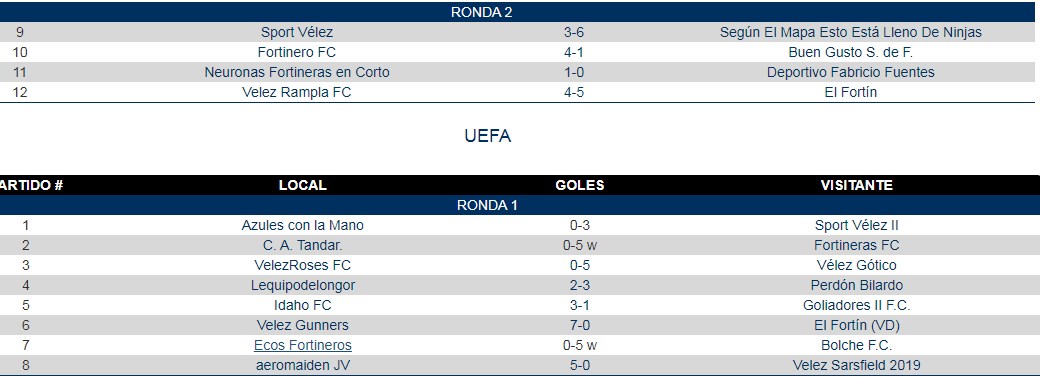Viewport: 1040px width, 377px height.
Task: Select aeromaiden JV in match 8
Action: click(x=302, y=365)
